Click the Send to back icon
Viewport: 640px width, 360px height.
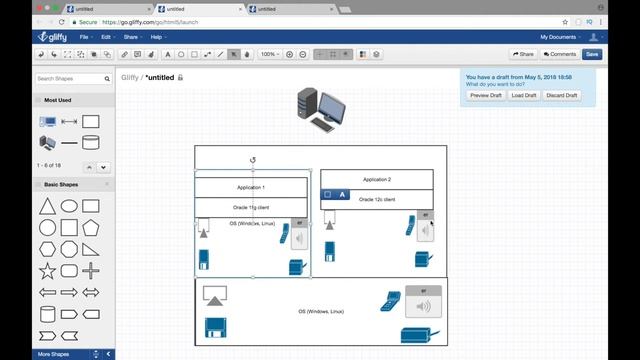(x=107, y=54)
